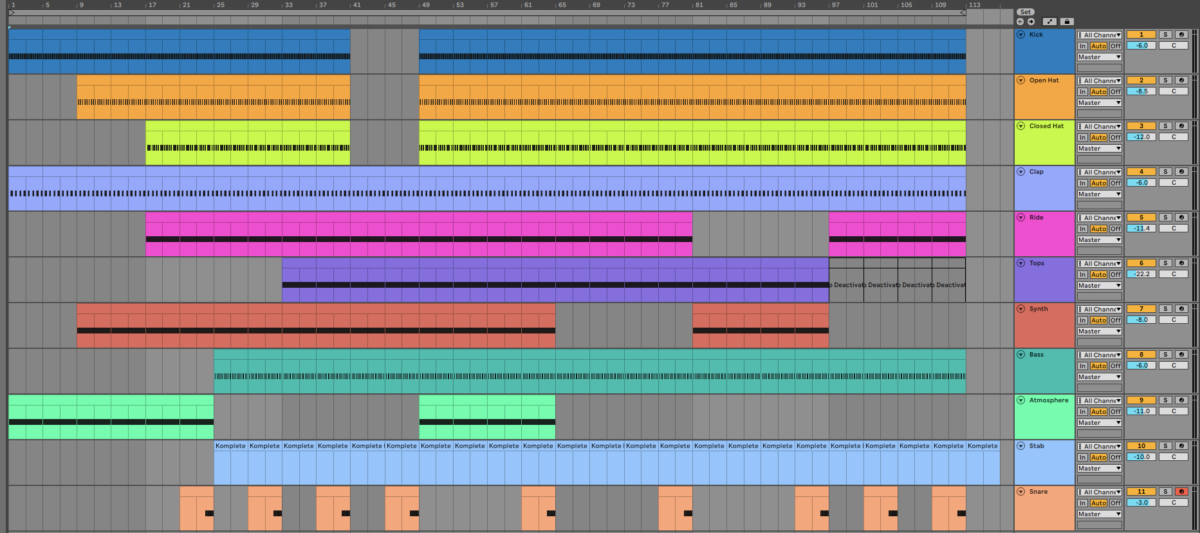The image size is (1200, 533).
Task: Solo the Bass track
Action: point(1165,355)
